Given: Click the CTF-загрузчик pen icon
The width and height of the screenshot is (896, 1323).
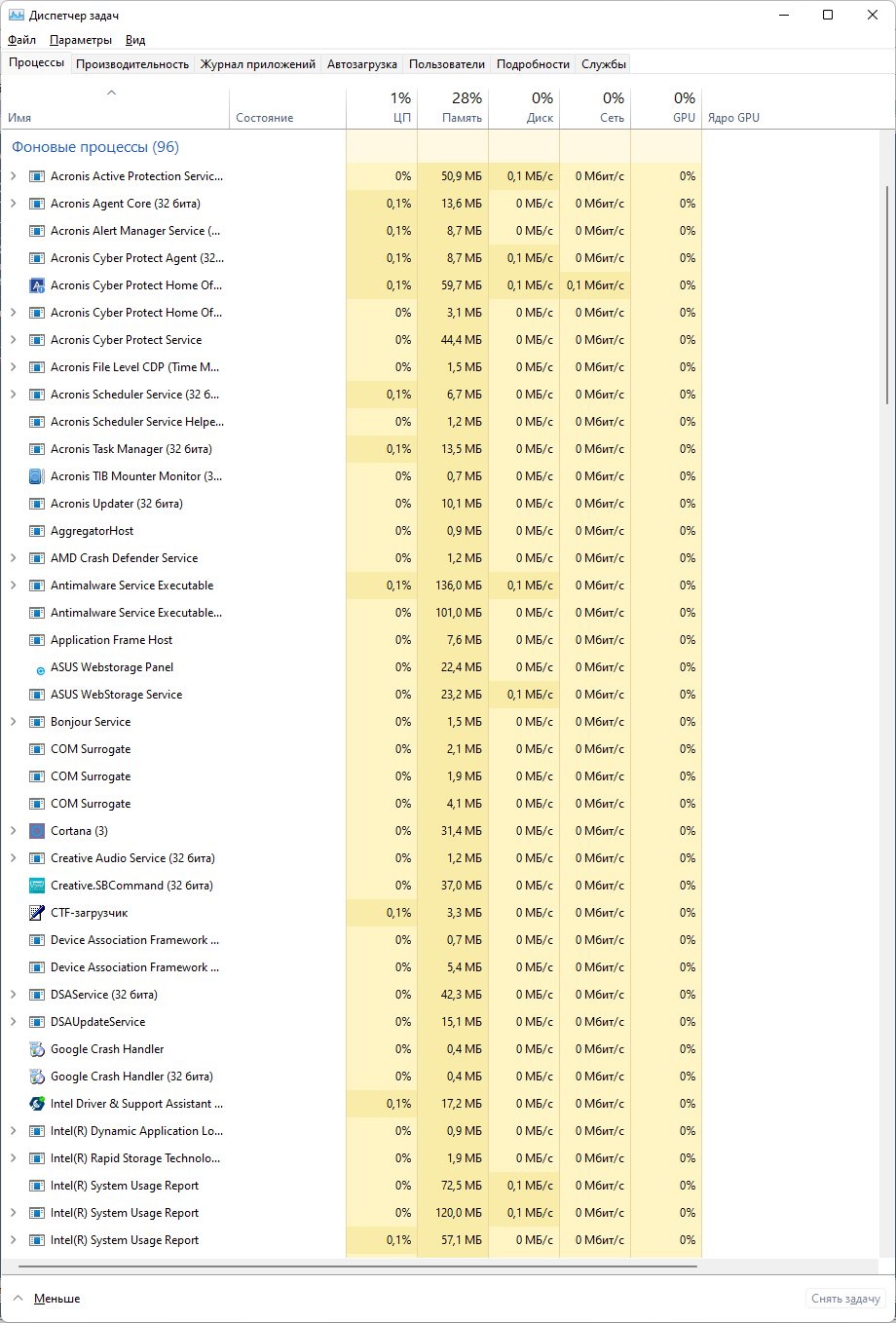Looking at the screenshot, I should click(37, 913).
